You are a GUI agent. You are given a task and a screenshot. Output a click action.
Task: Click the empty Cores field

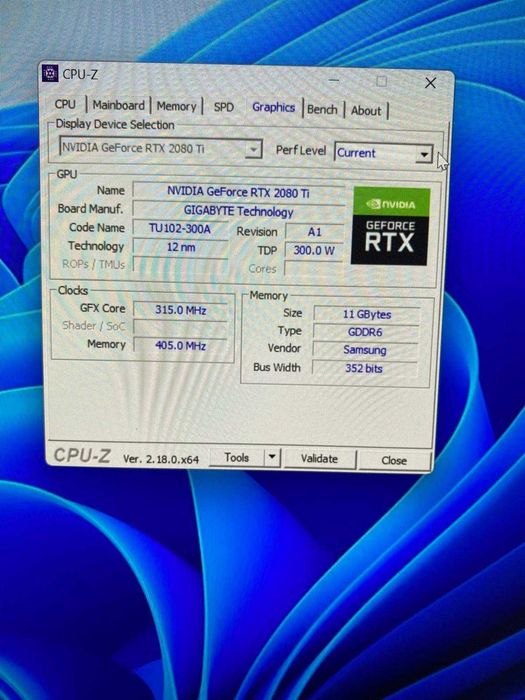314,268
